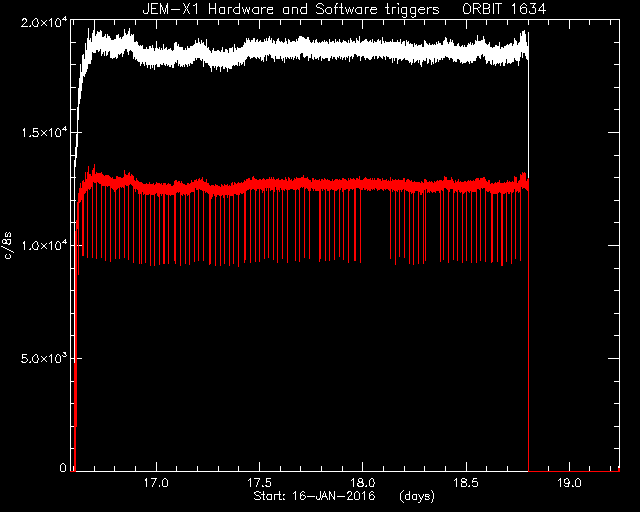Click the 5.0×10³ y-axis tick label
This screenshot has height=512, width=640.
pos(44,358)
